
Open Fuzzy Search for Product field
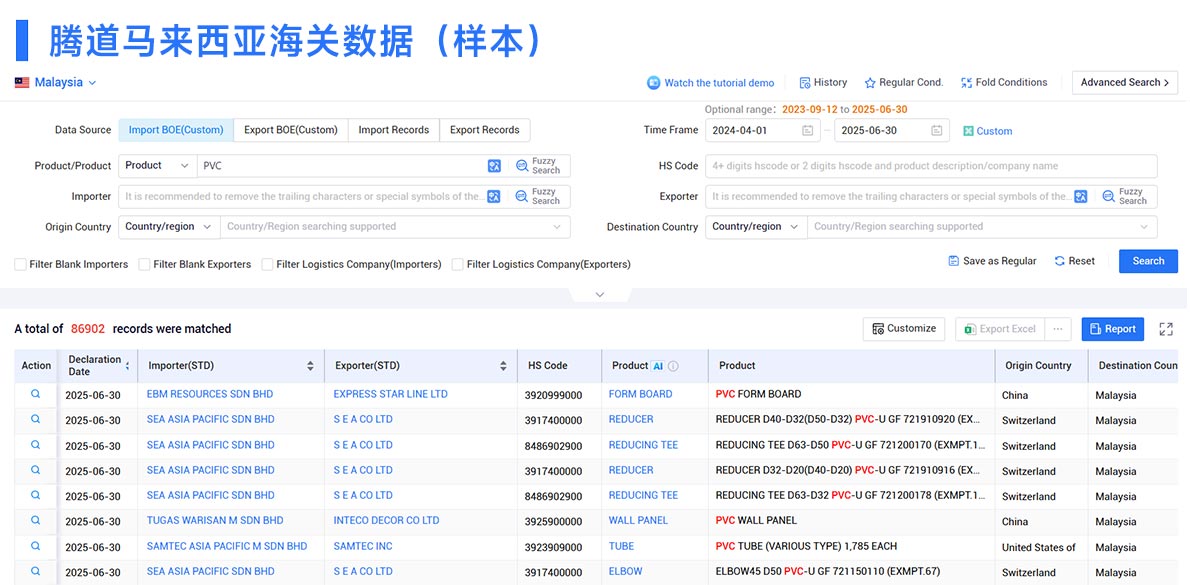pyautogui.click(x=538, y=165)
